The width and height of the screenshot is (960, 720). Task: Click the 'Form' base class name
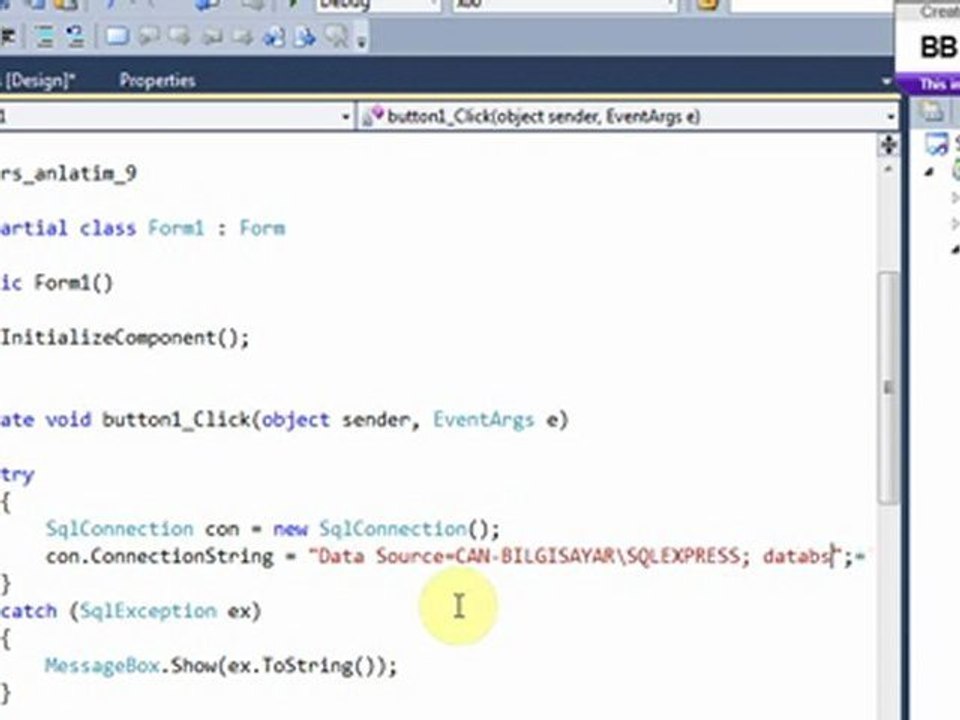262,228
